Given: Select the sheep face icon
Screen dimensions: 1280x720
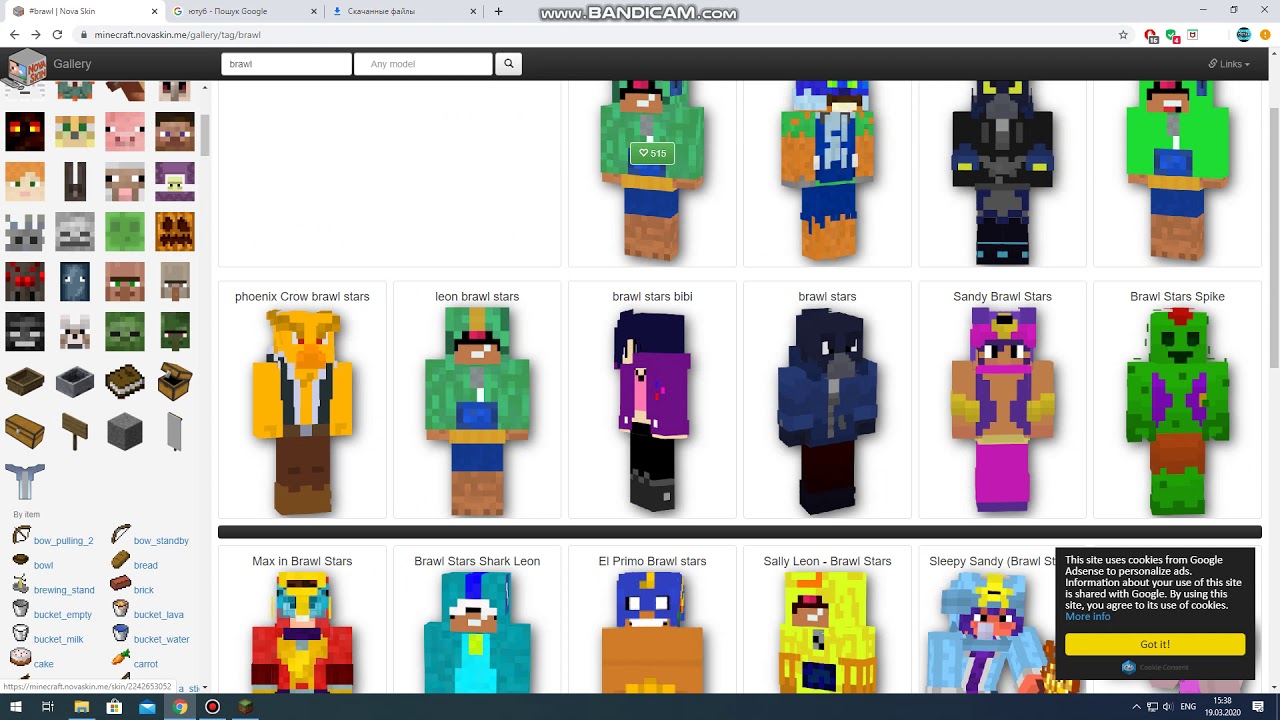Looking at the screenshot, I should coord(125,181).
